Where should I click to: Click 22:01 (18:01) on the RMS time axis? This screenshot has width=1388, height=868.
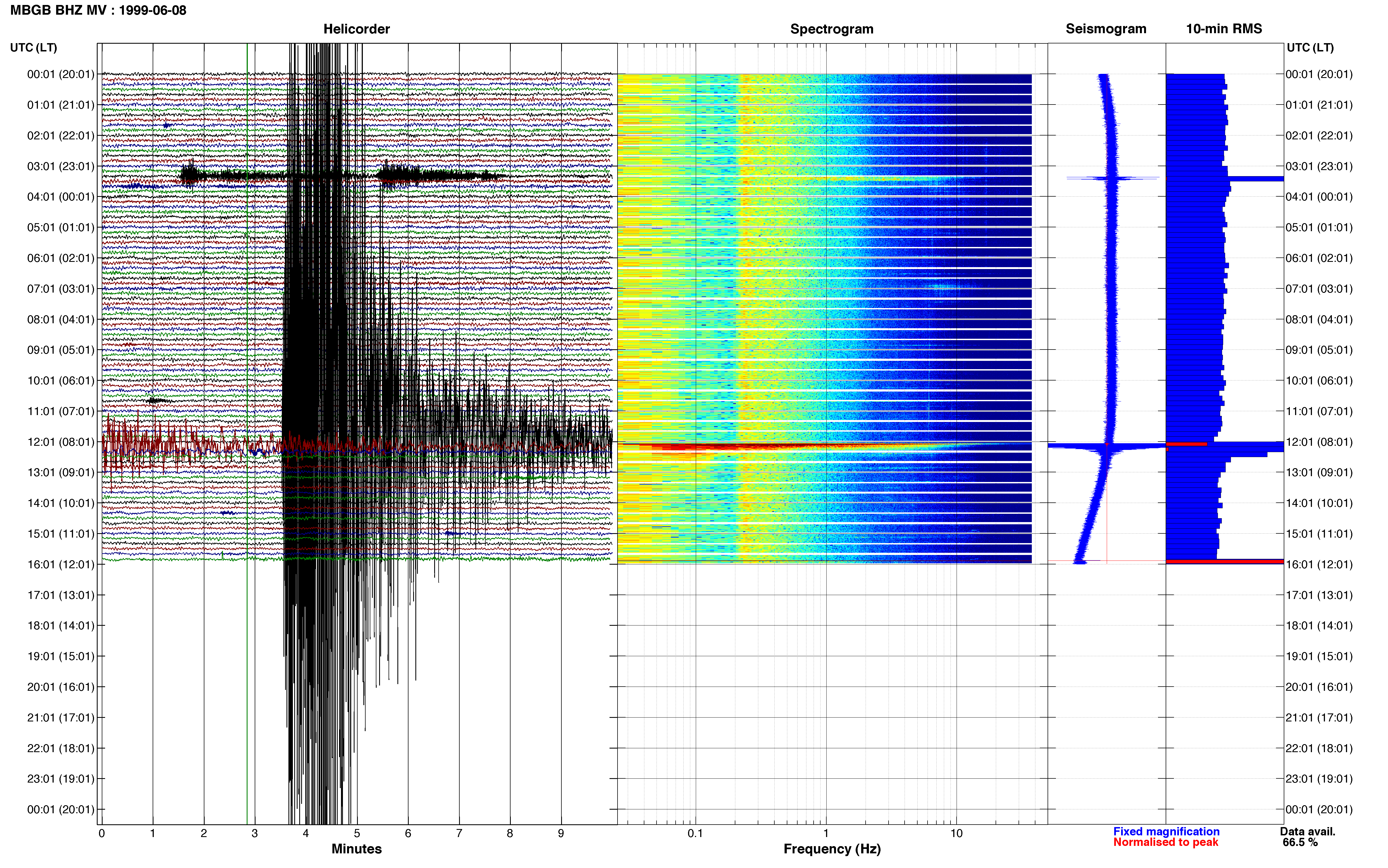pos(1319,748)
